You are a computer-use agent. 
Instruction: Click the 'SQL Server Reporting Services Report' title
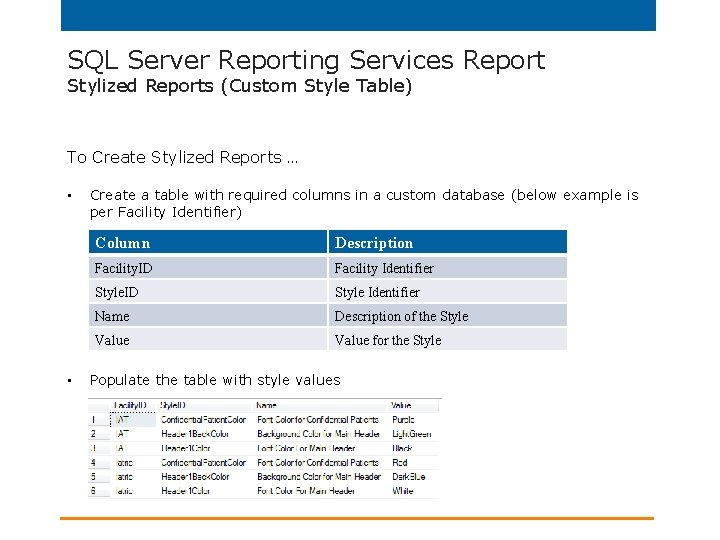pos(306,61)
